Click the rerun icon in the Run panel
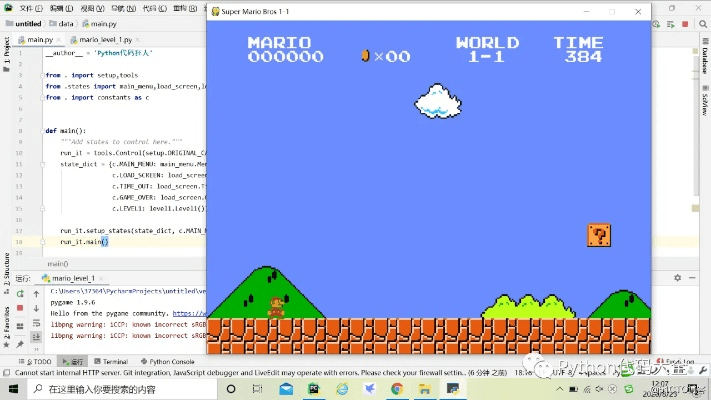 [x=20, y=294]
